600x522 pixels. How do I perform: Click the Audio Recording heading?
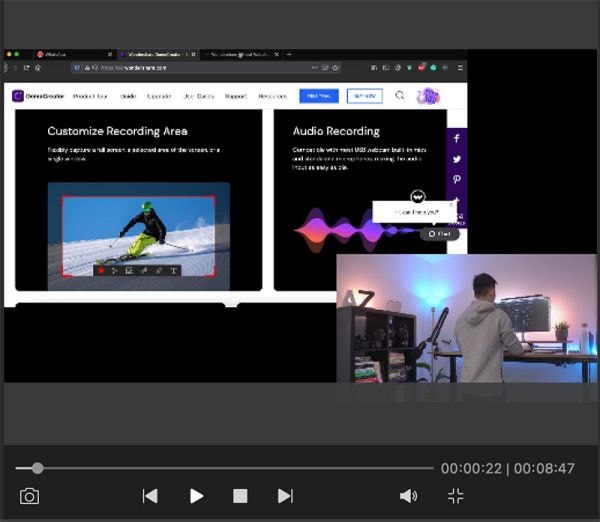pyautogui.click(x=336, y=131)
